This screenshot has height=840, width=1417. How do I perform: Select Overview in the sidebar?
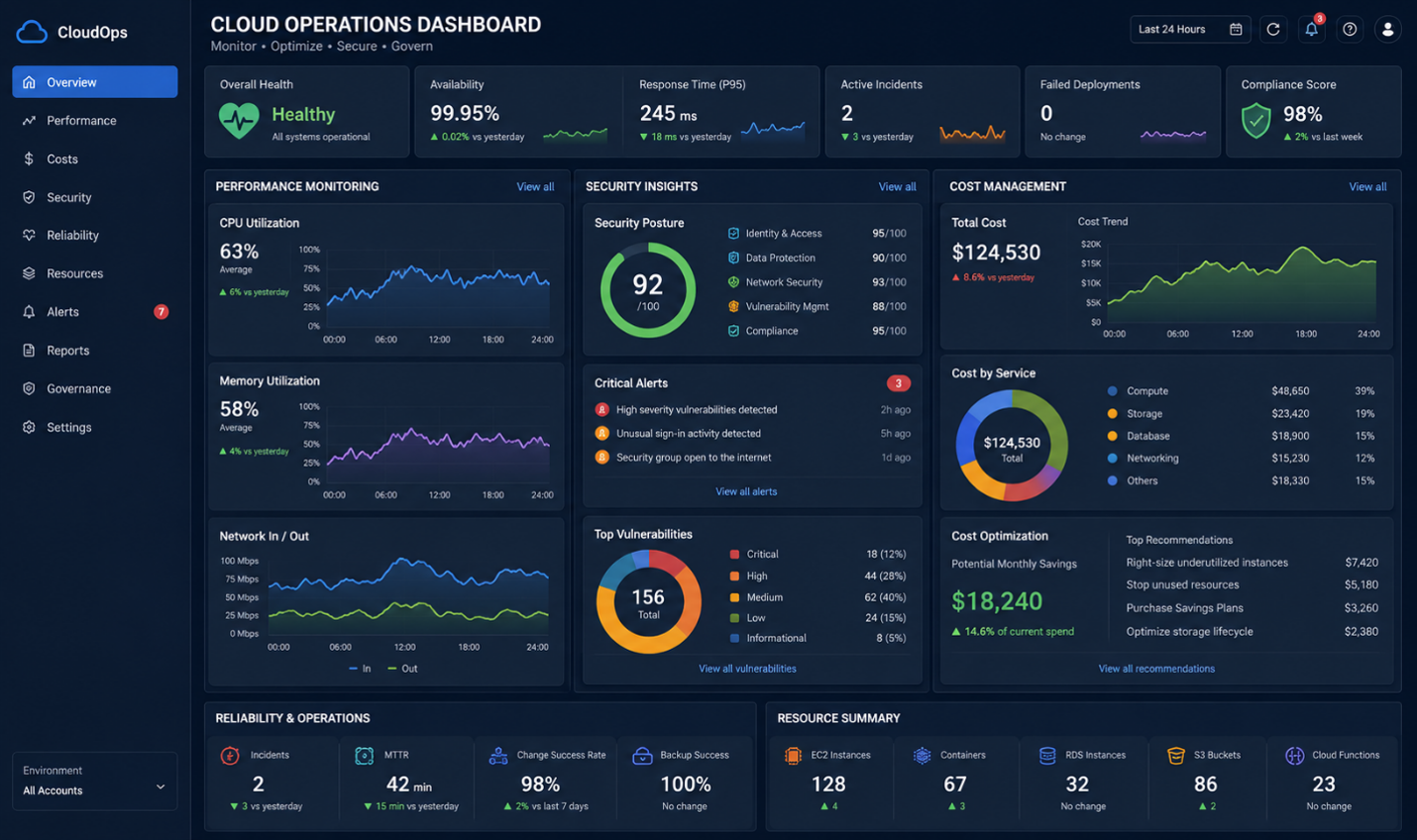pyautogui.click(x=95, y=82)
